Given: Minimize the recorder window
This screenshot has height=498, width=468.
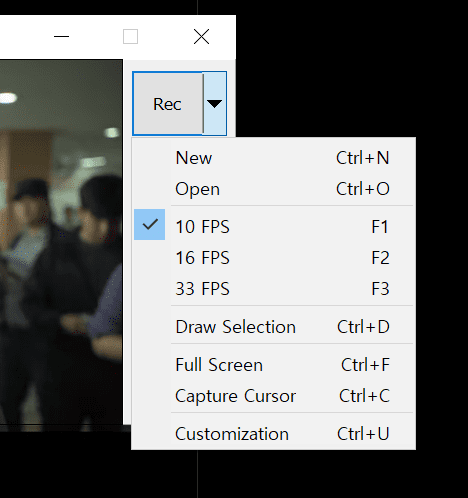Looking at the screenshot, I should pyautogui.click(x=61, y=37).
